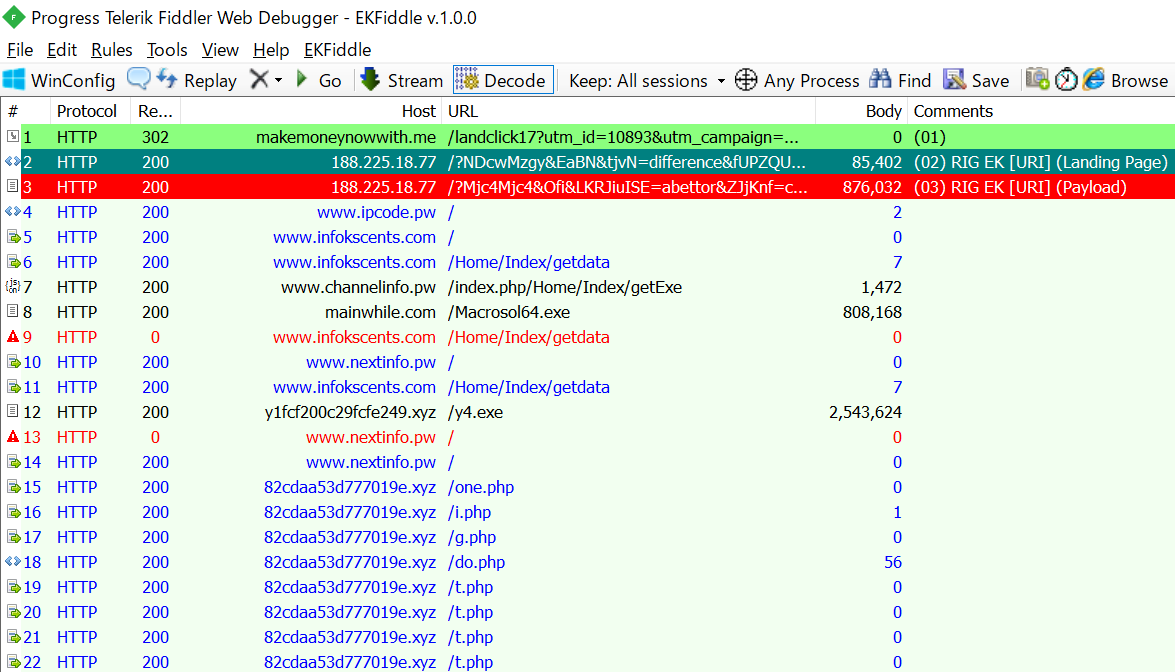Click session 11 row icon
Viewport: 1175px width, 672px height.
[x=13, y=387]
